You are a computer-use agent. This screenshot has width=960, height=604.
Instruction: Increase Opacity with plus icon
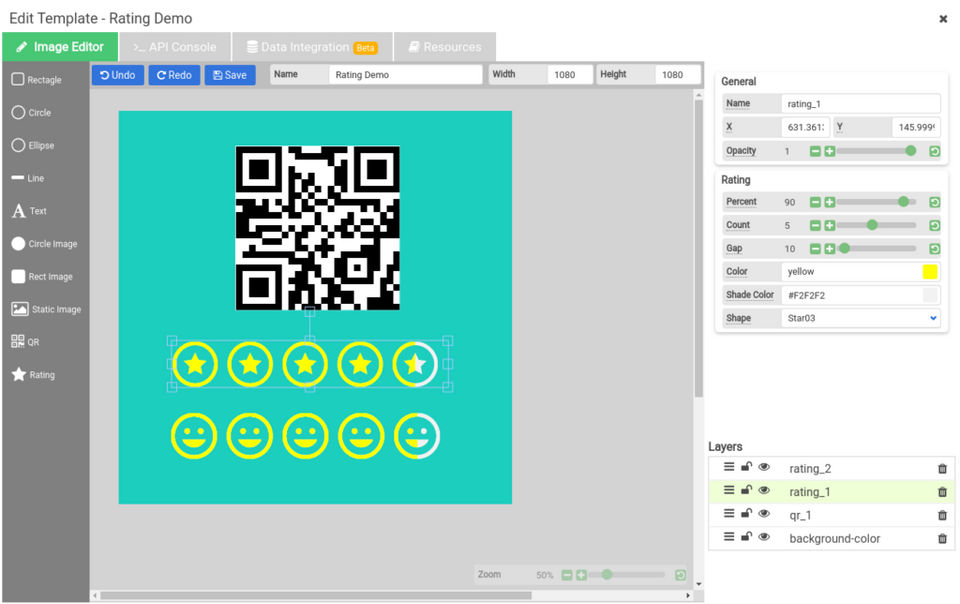(830, 151)
